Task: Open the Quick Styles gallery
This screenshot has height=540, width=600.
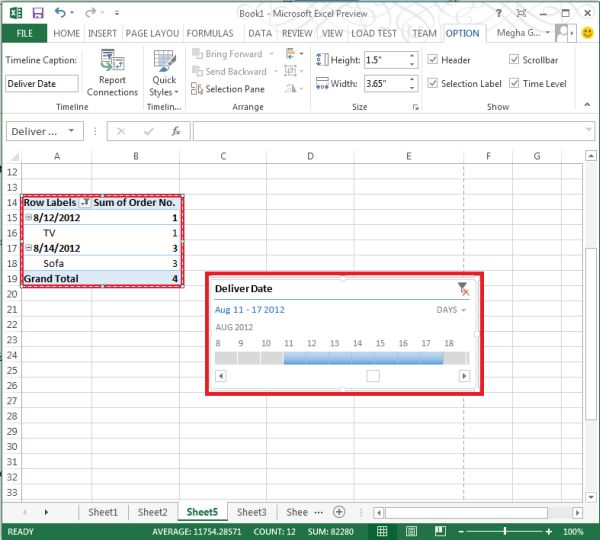Action: 164,73
